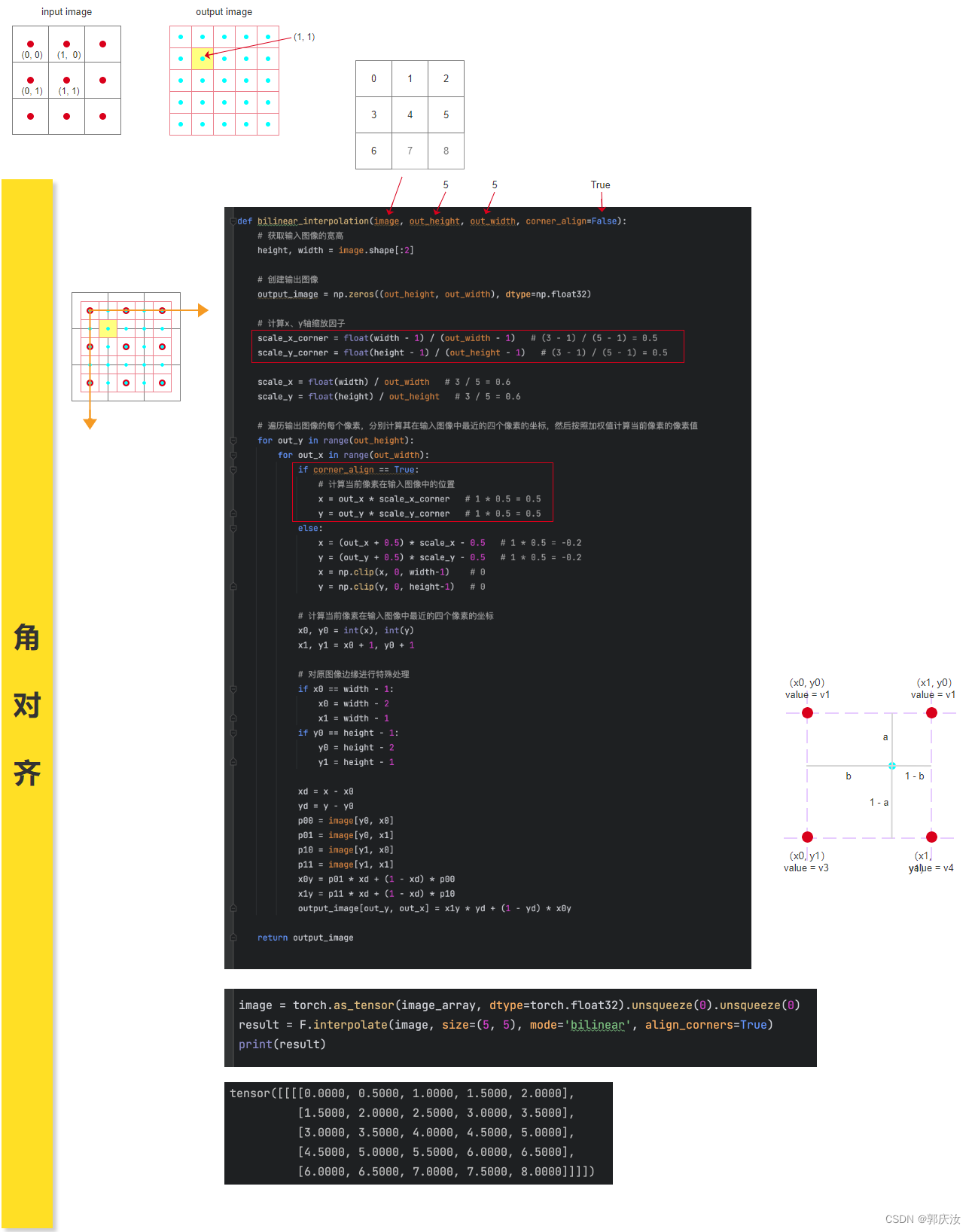Fold the 'if corner_align == True' block
972x1232 pixels.
(233, 470)
